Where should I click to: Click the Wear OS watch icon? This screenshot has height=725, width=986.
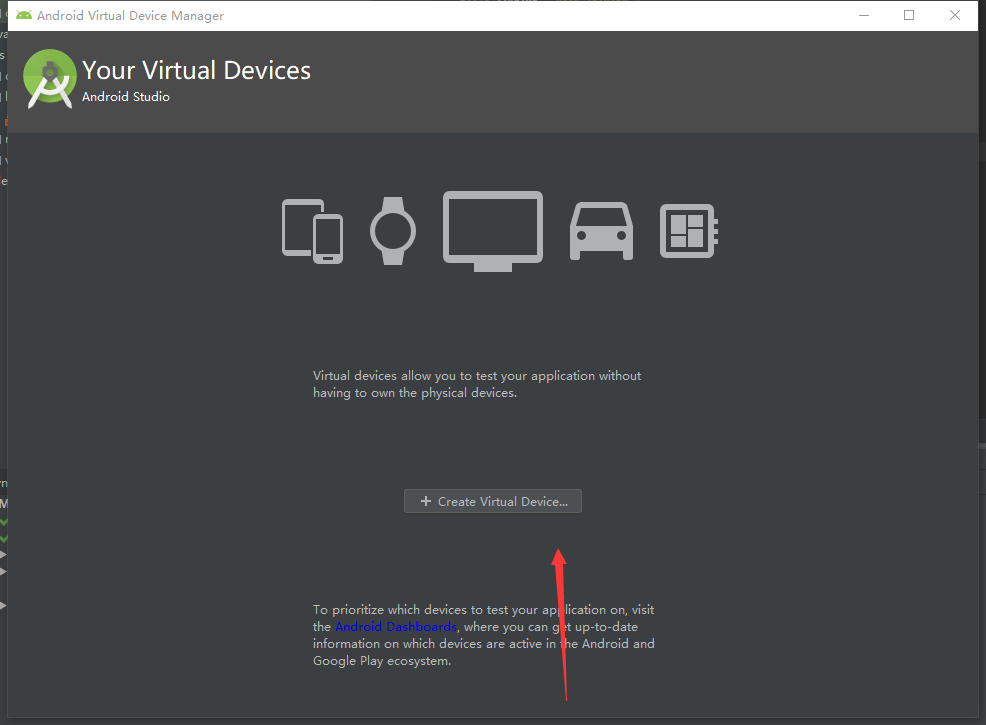[393, 231]
